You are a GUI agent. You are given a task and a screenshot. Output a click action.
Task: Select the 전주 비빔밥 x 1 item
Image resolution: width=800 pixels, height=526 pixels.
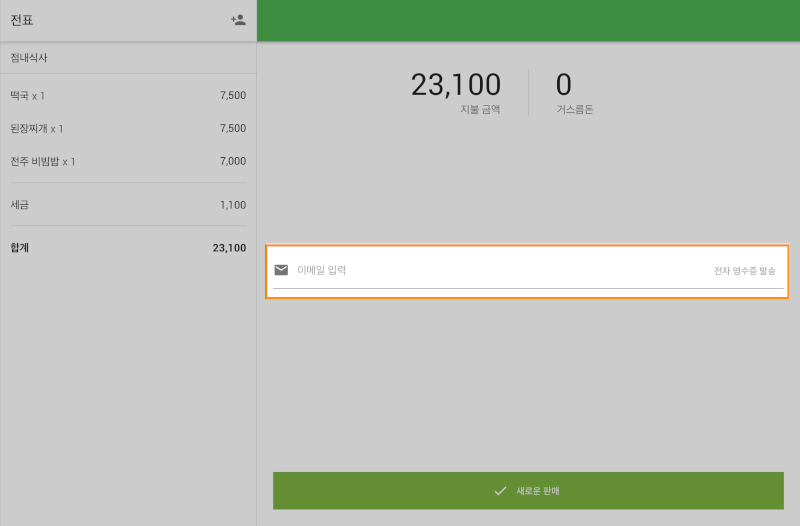(43, 162)
